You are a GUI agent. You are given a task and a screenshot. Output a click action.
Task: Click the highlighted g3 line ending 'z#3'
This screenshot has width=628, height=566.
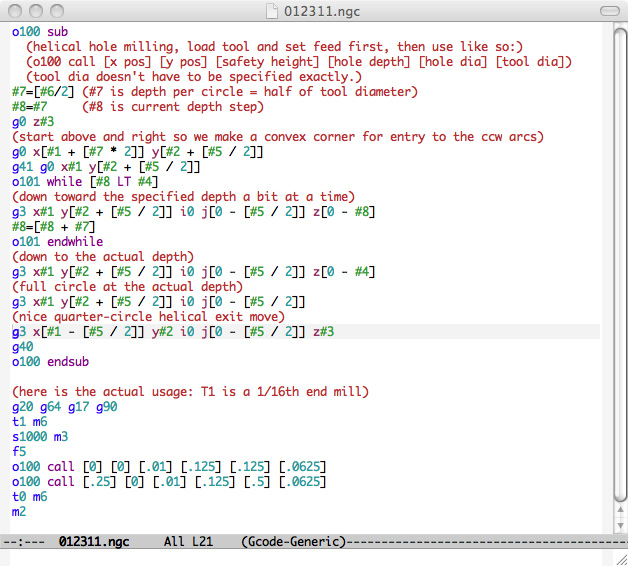click(173, 332)
